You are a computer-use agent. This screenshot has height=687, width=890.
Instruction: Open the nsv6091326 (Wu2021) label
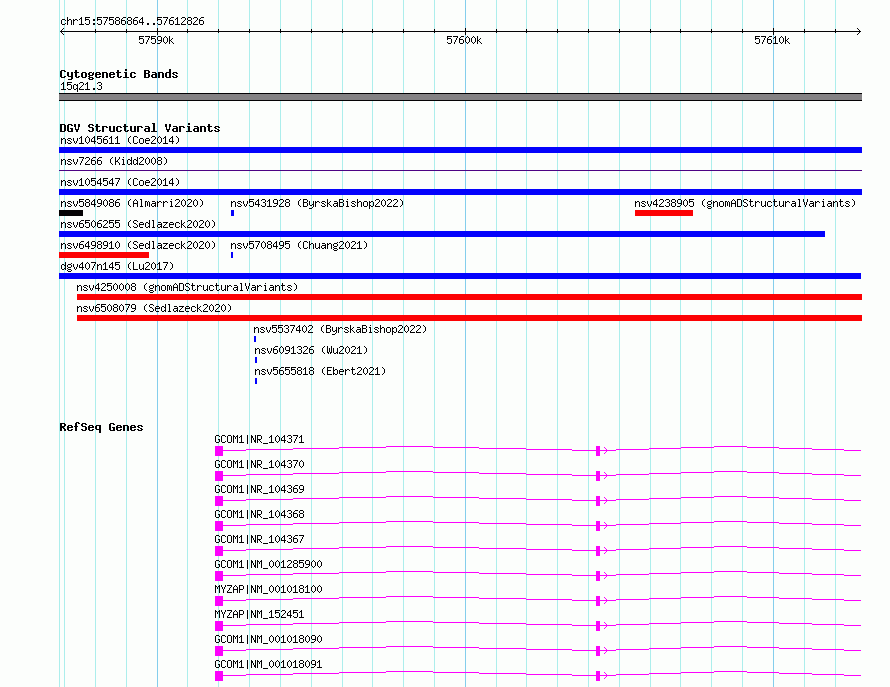311,350
